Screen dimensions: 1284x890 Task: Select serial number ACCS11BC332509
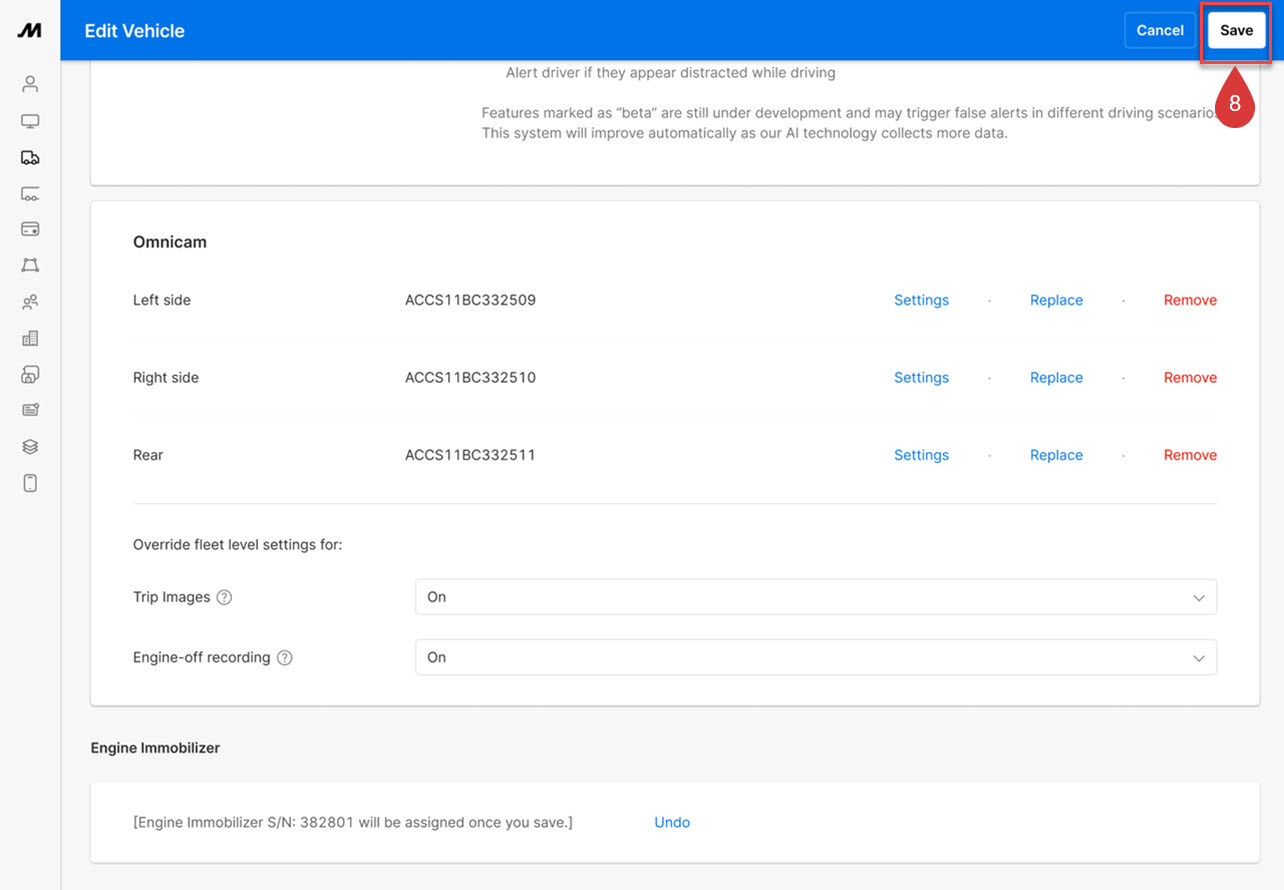(x=470, y=300)
